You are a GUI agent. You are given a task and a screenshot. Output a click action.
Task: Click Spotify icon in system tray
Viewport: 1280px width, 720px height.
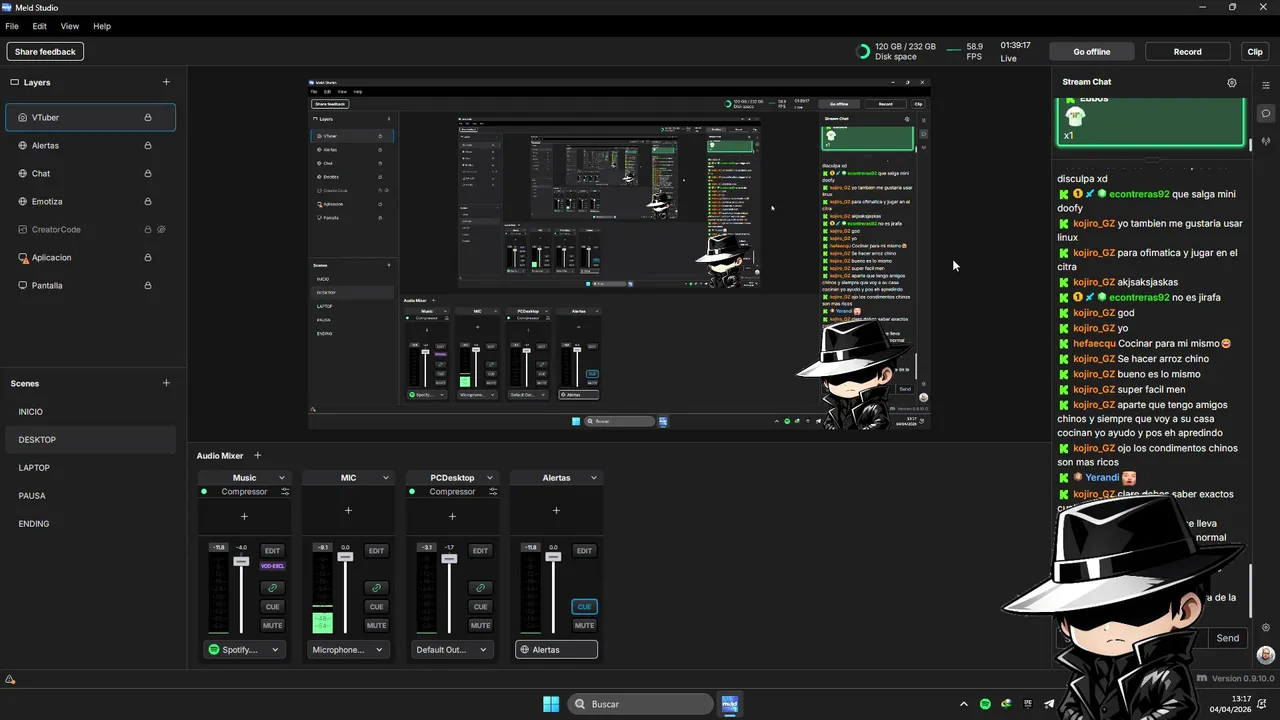tap(985, 704)
